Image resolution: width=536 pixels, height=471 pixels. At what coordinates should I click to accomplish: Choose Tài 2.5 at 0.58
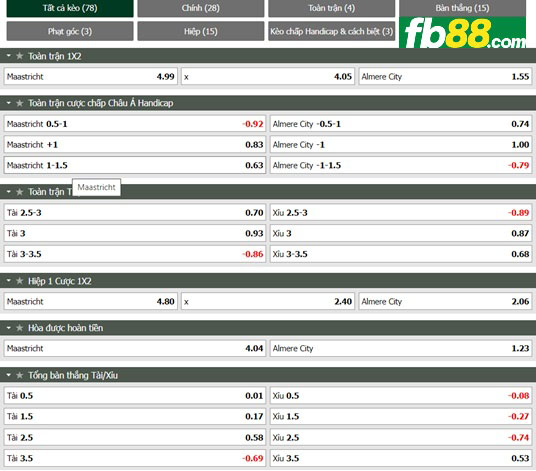[135, 438]
